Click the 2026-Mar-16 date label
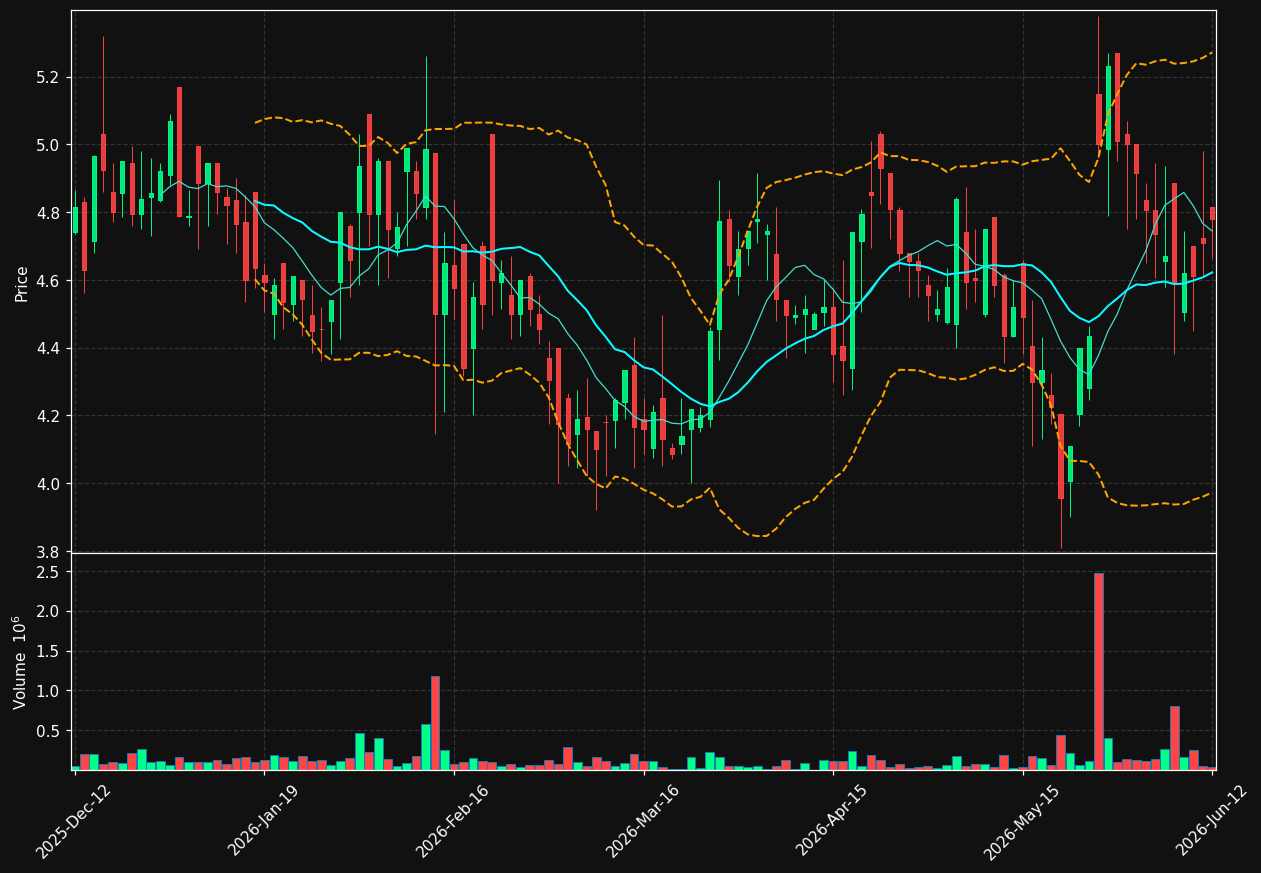Viewport: 1261px width, 873px height. (642, 821)
